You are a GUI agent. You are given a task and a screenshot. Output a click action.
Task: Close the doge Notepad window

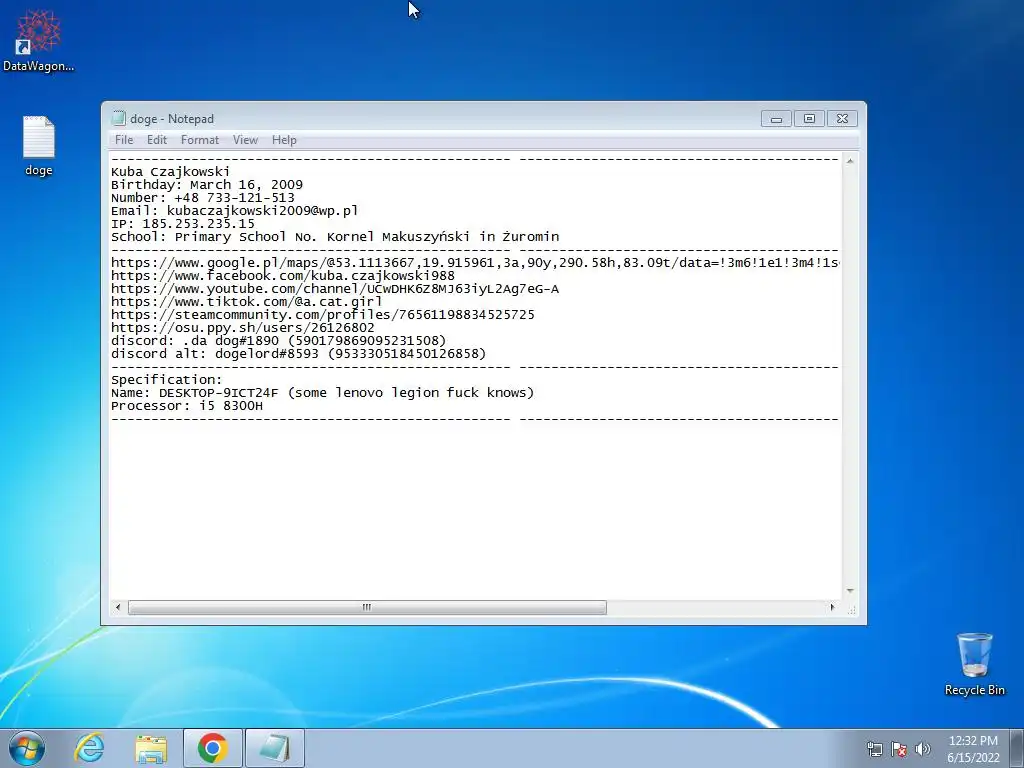tap(842, 119)
